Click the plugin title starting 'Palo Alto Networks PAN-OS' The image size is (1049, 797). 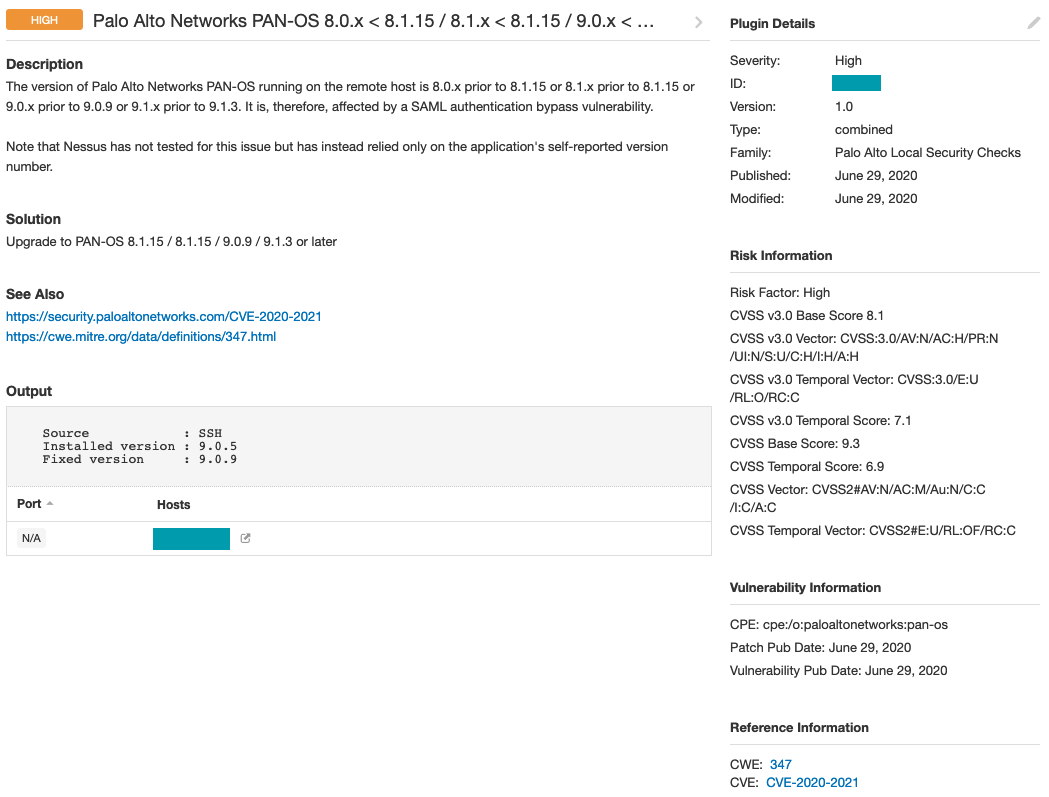click(x=373, y=21)
